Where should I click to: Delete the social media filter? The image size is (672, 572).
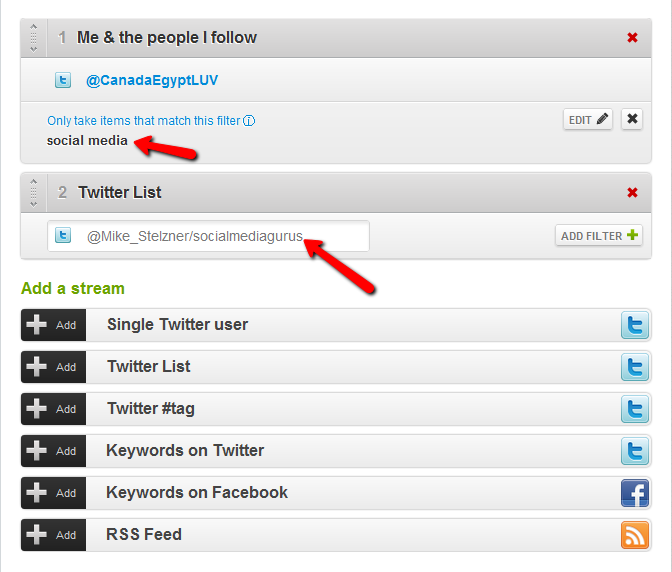pos(632,119)
